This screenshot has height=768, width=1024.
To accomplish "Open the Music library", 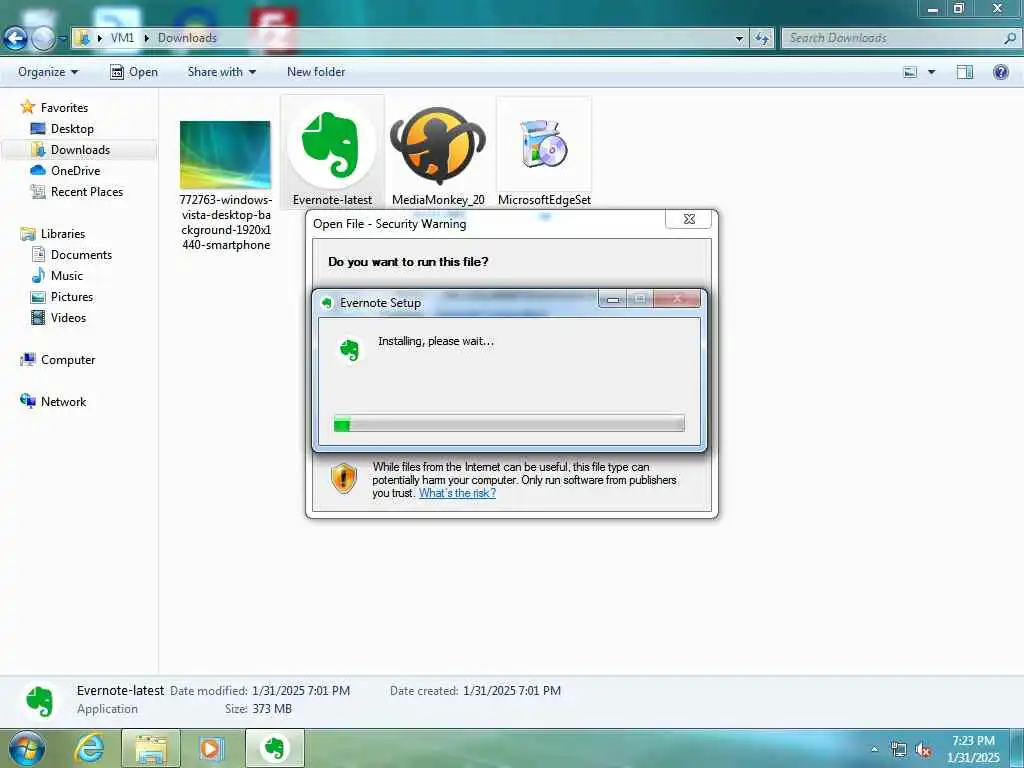I will coord(67,276).
